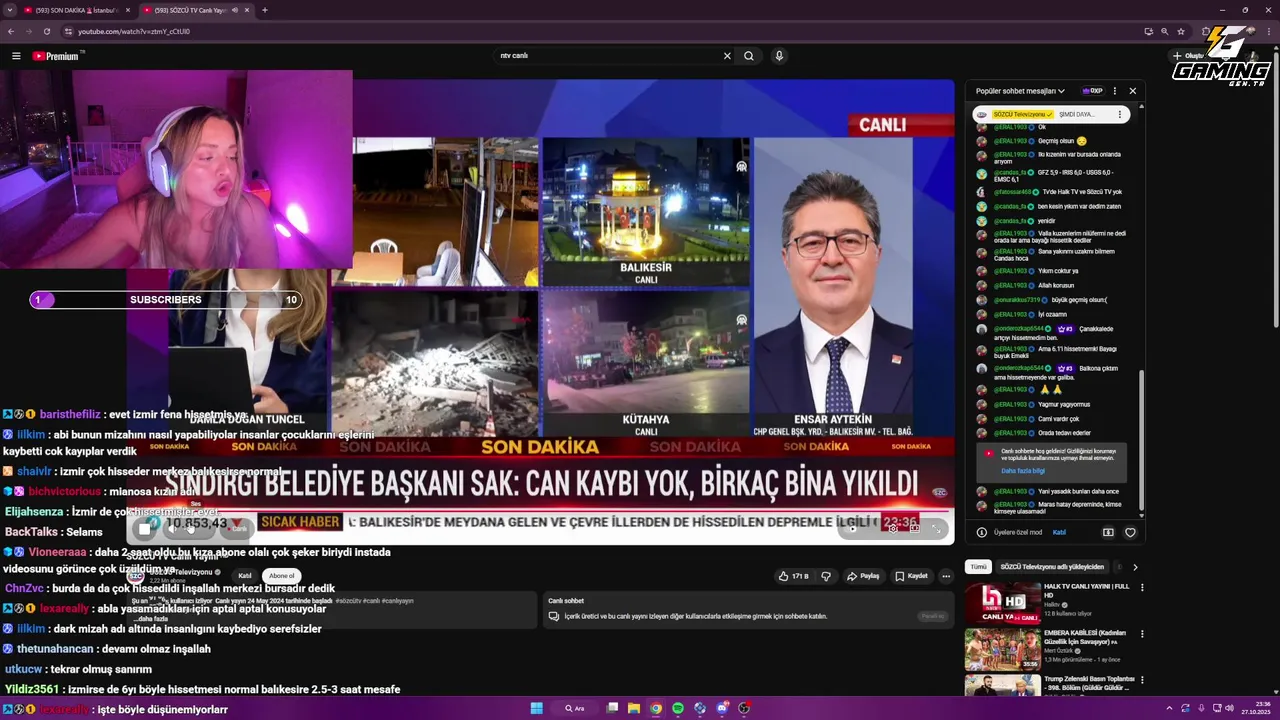Show hidden system tray icons chevron
The width and height of the screenshot is (1280, 720).
1169,708
